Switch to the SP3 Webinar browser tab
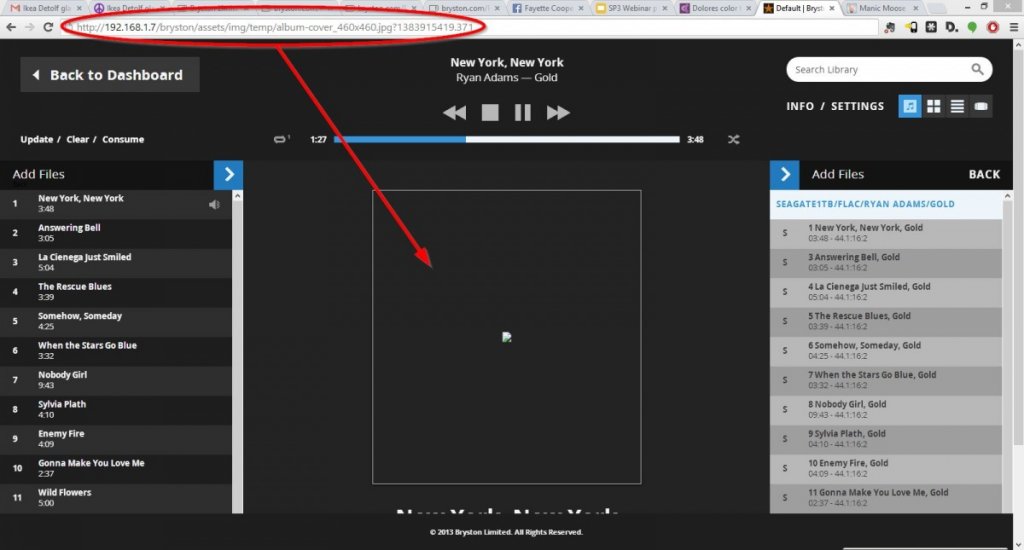1024x550 pixels. click(632, 8)
